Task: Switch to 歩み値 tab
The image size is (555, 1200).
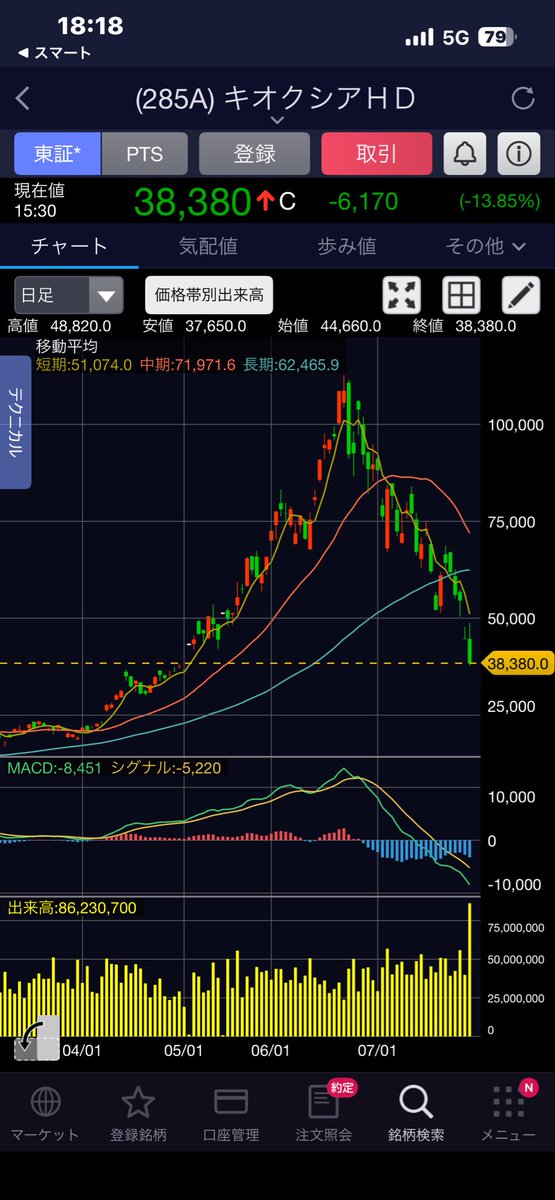Action: click(346, 245)
